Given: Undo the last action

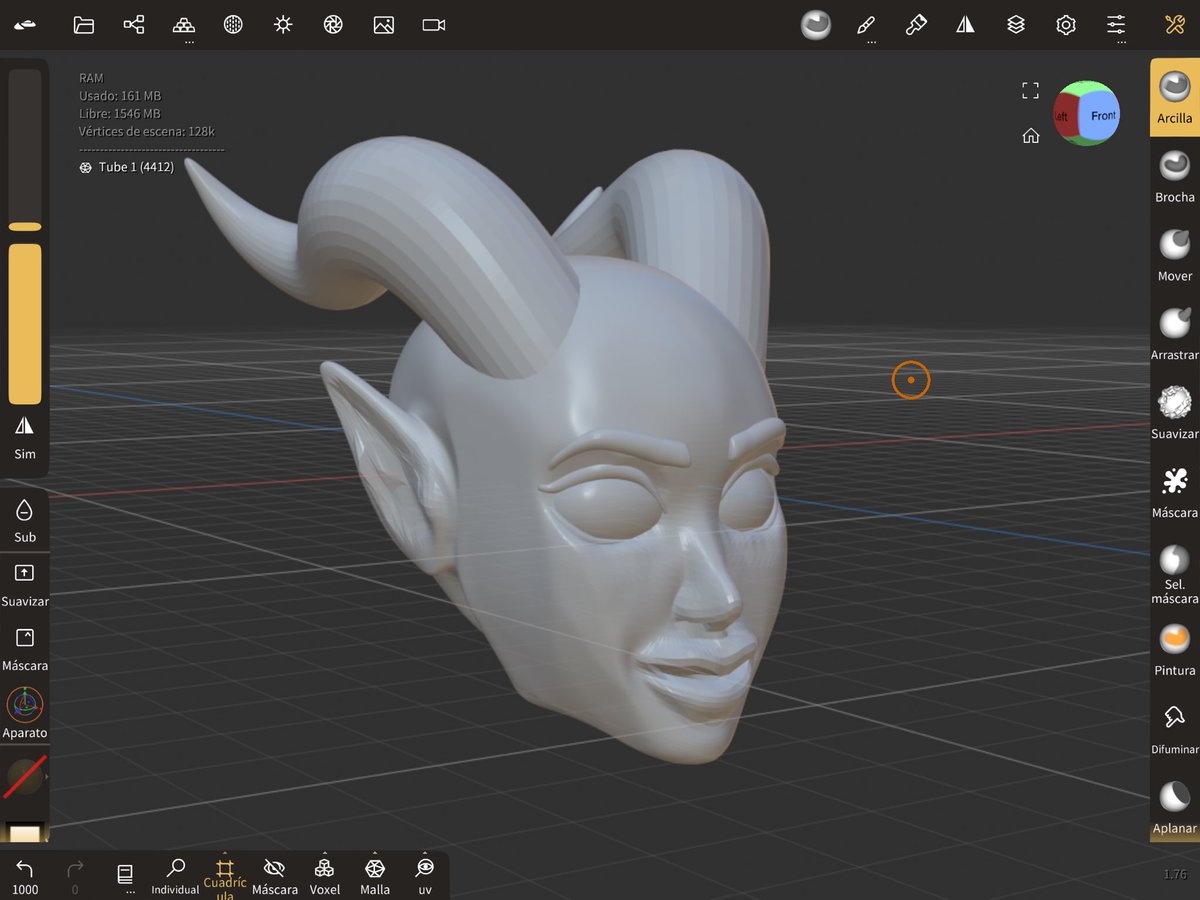Looking at the screenshot, I should click(25, 875).
